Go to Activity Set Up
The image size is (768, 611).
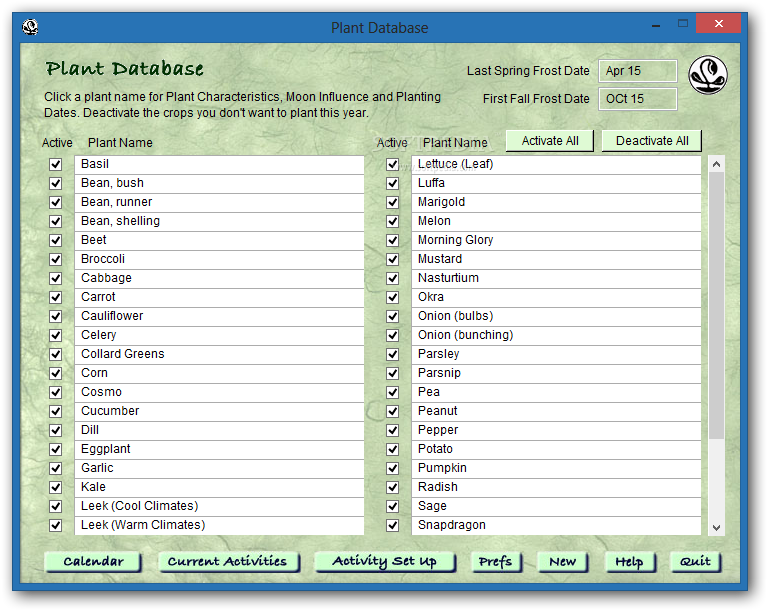click(385, 562)
